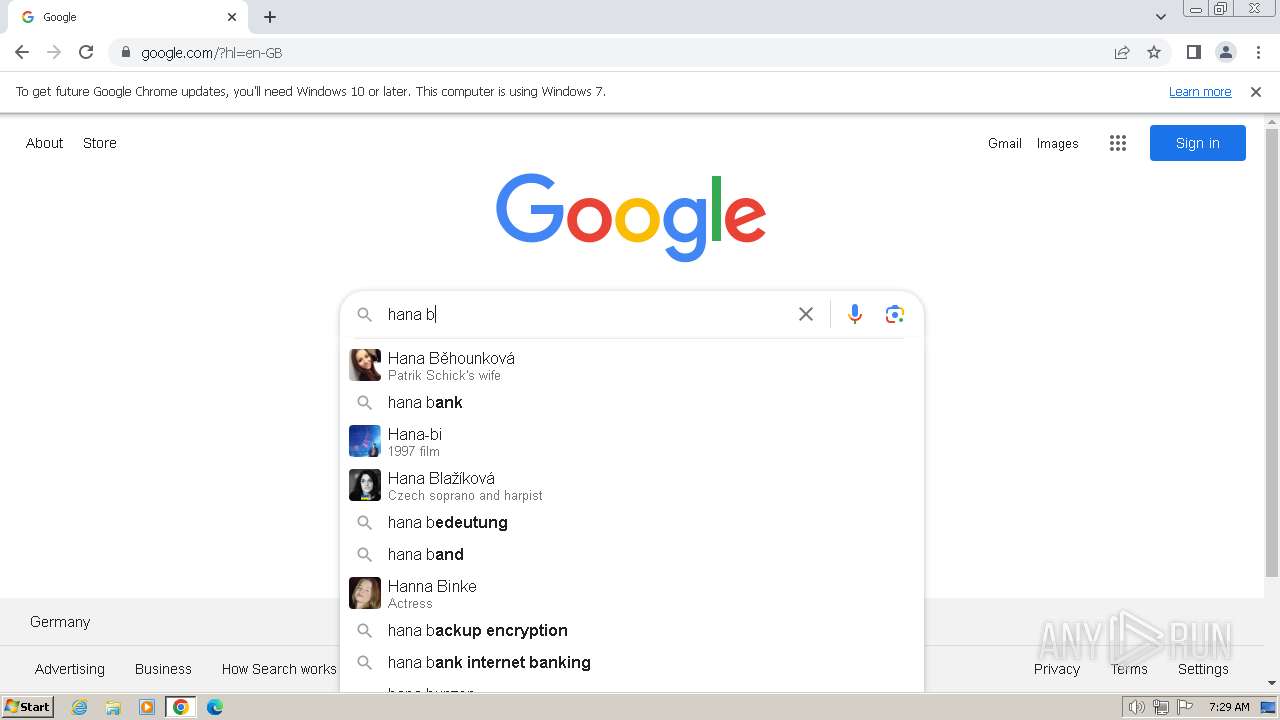This screenshot has height=720, width=1280.
Task: Open Privacy footer link
Action: pos(1057,669)
